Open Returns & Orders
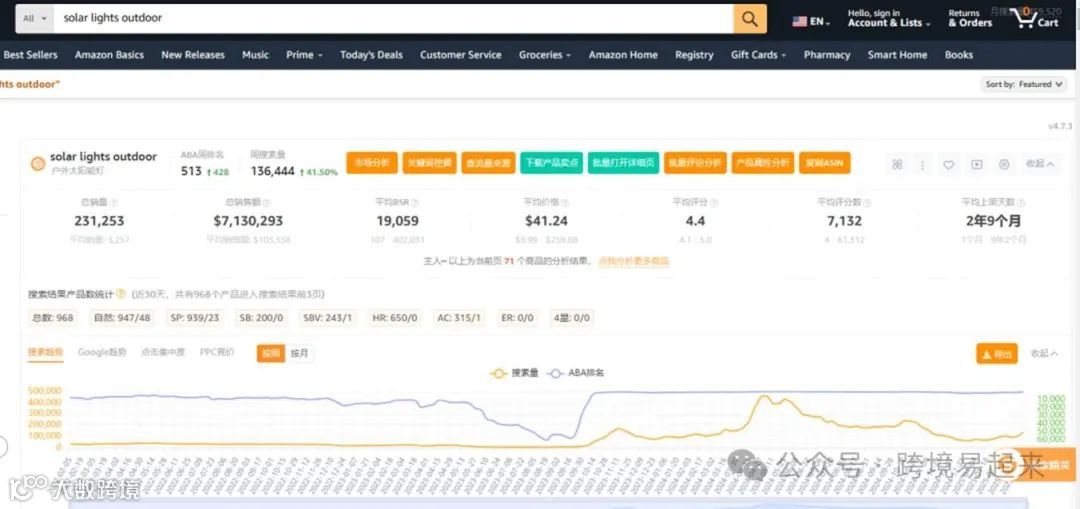 point(970,19)
